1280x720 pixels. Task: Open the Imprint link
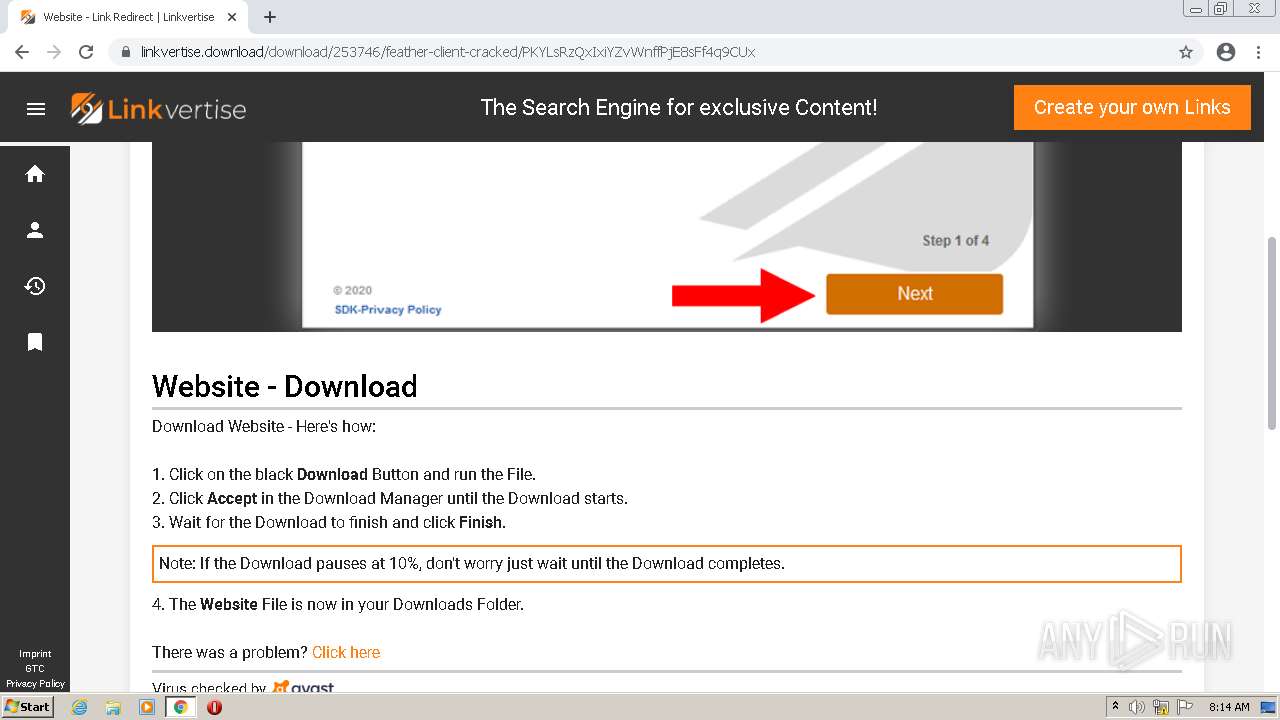click(35, 654)
